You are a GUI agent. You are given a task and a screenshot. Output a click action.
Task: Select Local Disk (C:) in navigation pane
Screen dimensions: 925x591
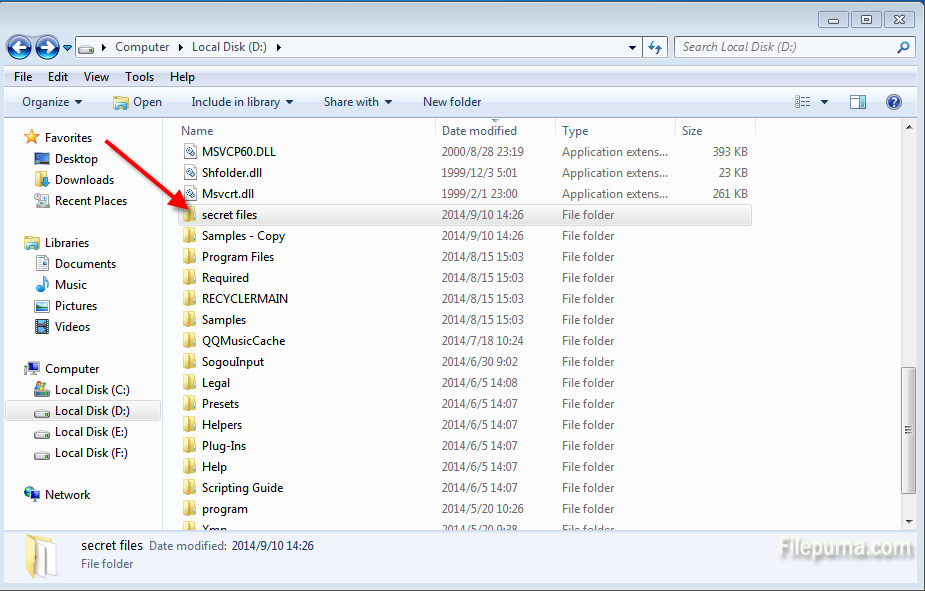click(91, 390)
